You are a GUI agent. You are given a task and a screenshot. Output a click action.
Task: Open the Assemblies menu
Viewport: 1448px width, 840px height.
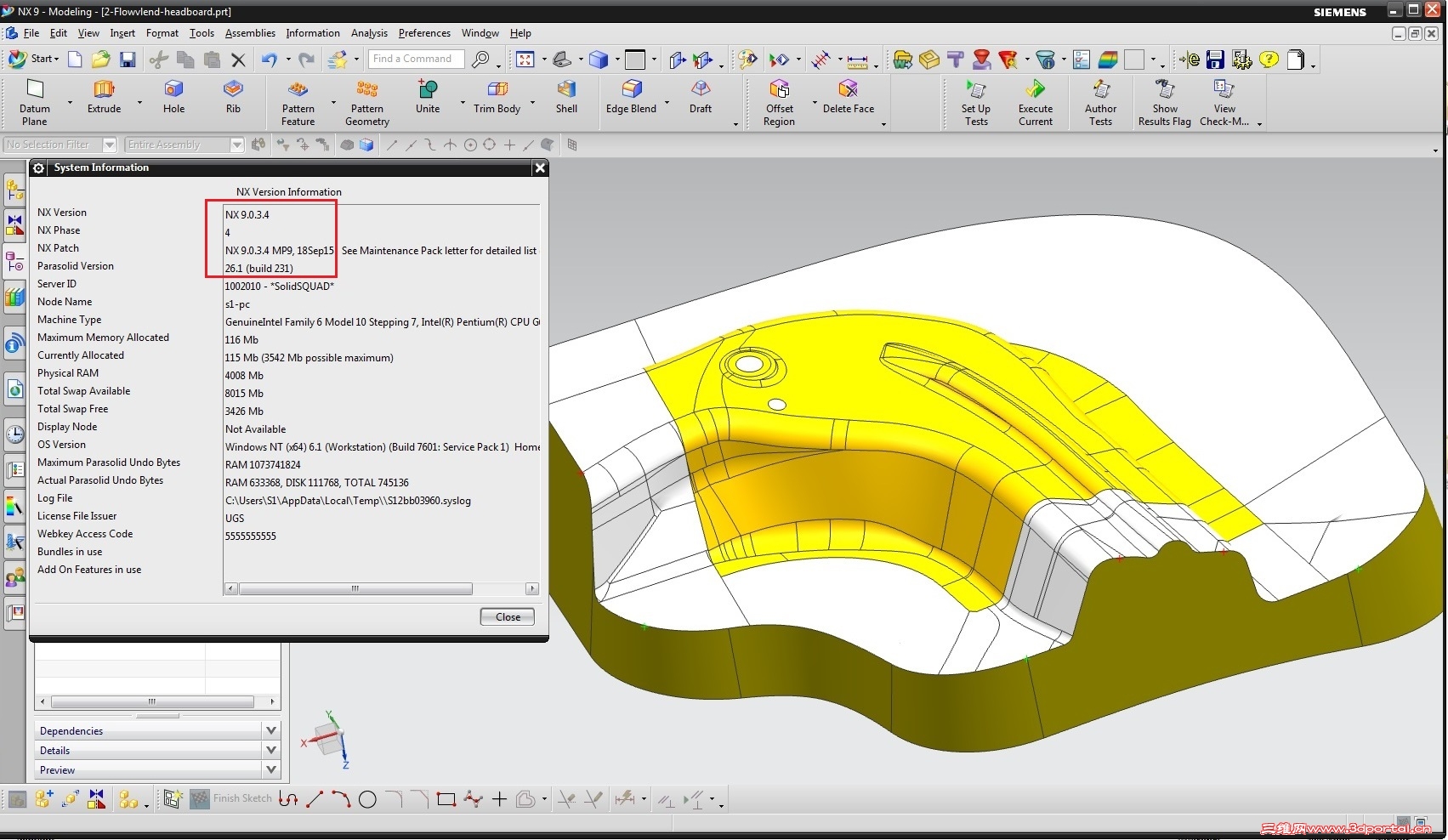tap(250, 33)
